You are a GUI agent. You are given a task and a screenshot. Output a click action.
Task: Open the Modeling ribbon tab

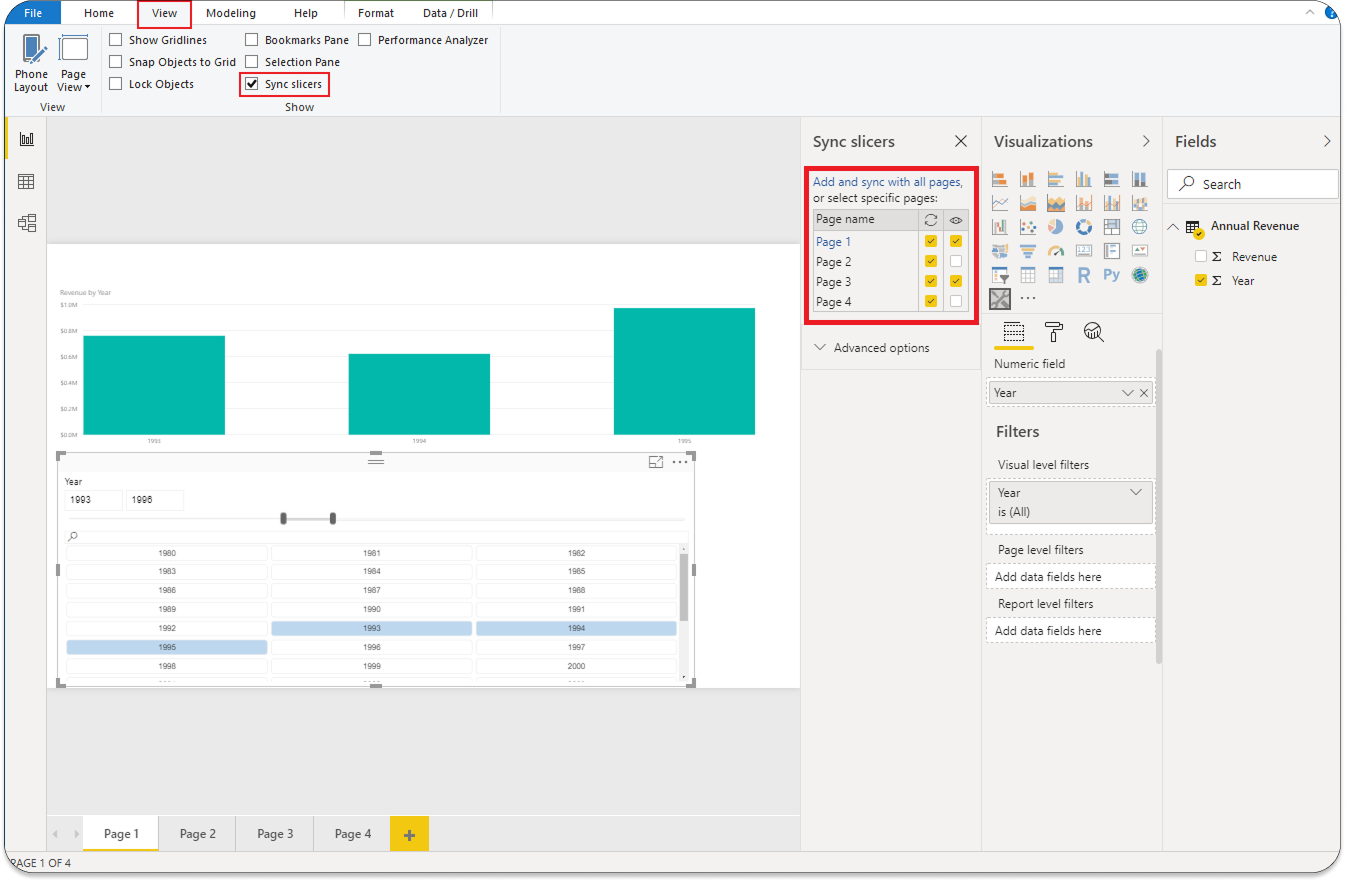(x=230, y=13)
